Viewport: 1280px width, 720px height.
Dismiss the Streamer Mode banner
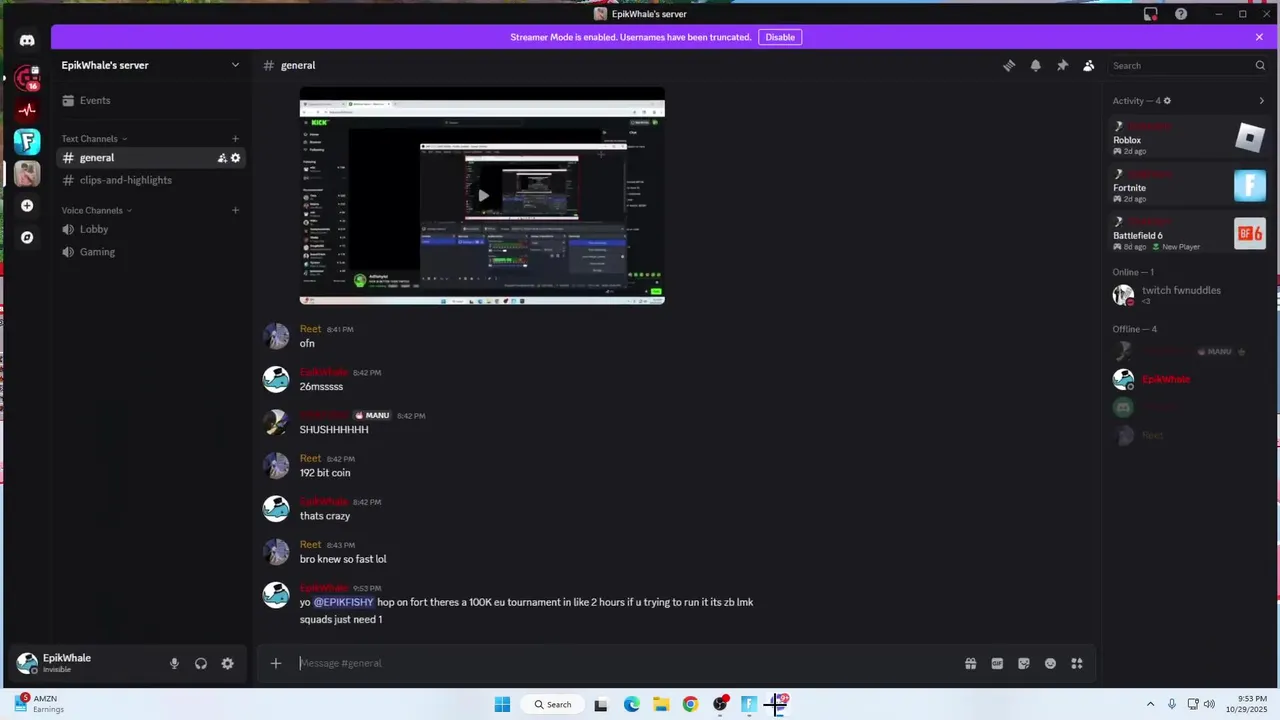pos(1259,37)
